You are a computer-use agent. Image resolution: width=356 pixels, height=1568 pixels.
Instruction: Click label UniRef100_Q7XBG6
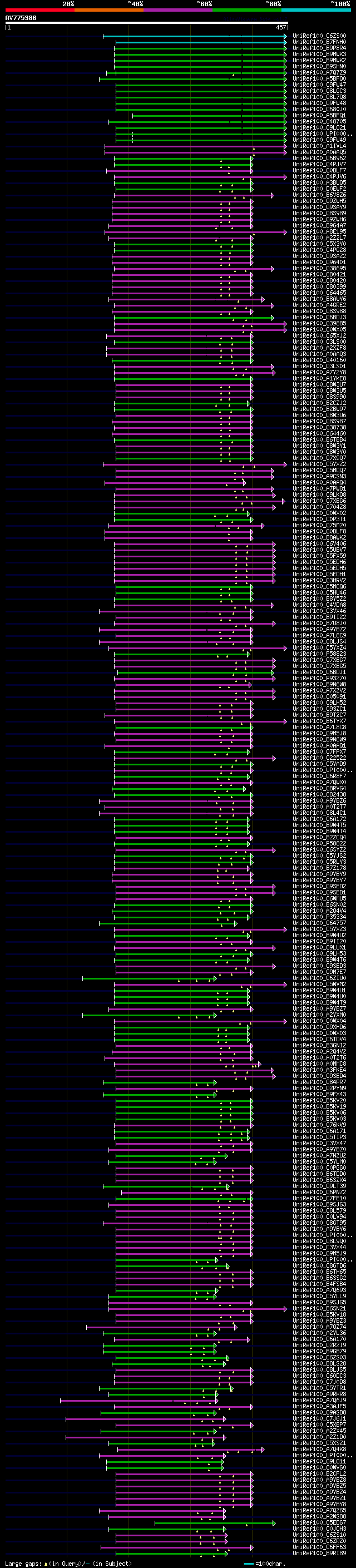tap(319, 501)
